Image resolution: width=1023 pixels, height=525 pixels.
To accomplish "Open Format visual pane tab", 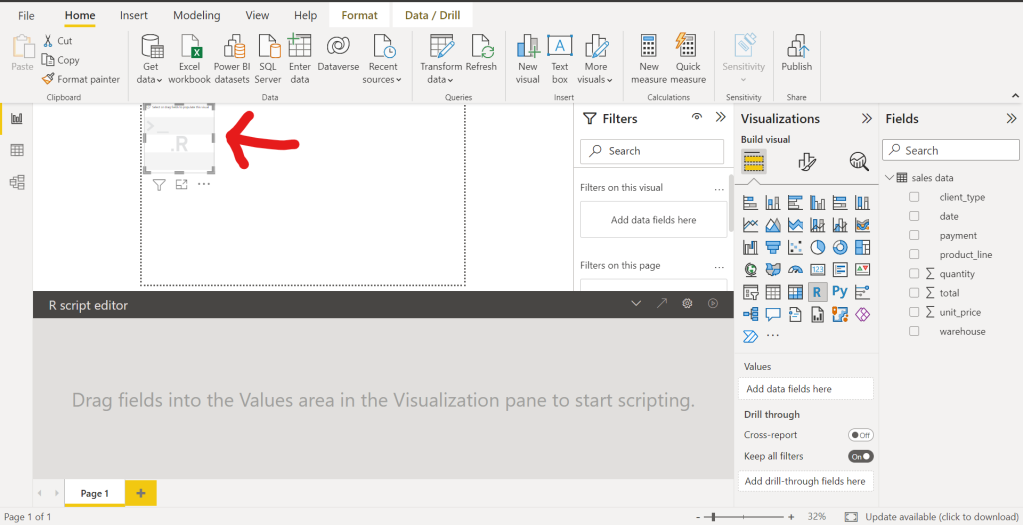I will tap(807, 162).
